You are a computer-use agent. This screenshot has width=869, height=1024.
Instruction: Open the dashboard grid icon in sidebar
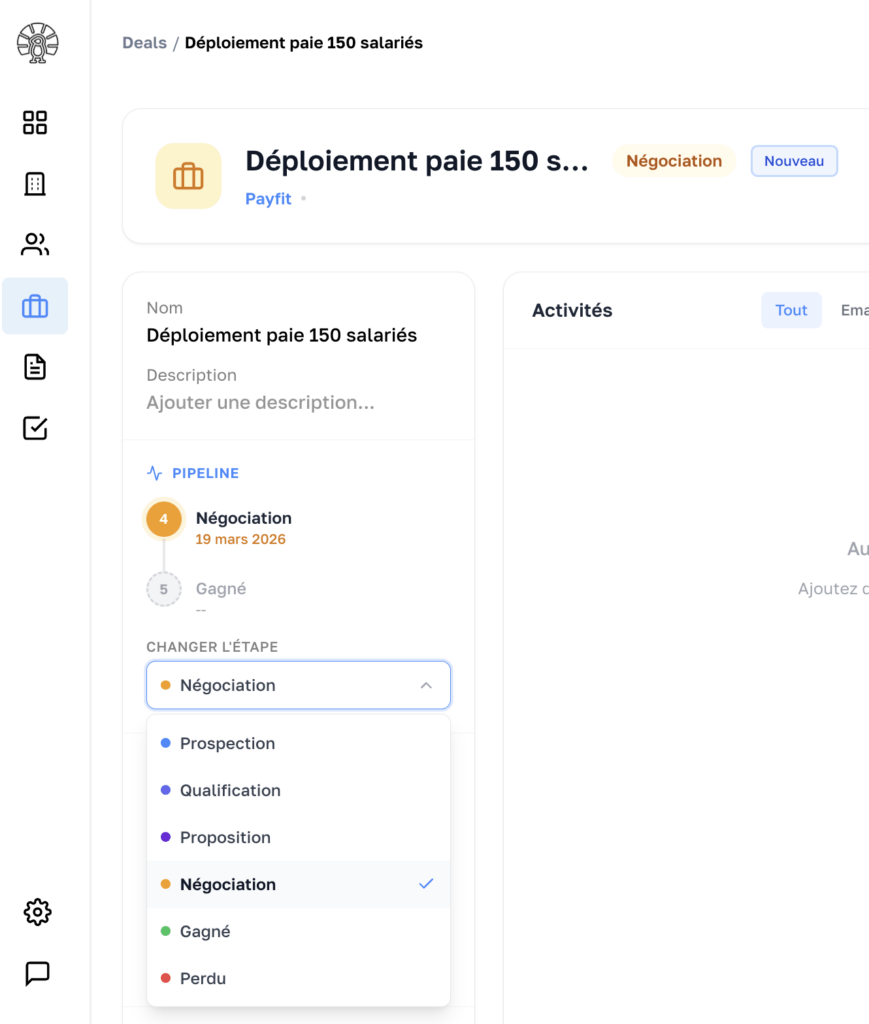35,123
